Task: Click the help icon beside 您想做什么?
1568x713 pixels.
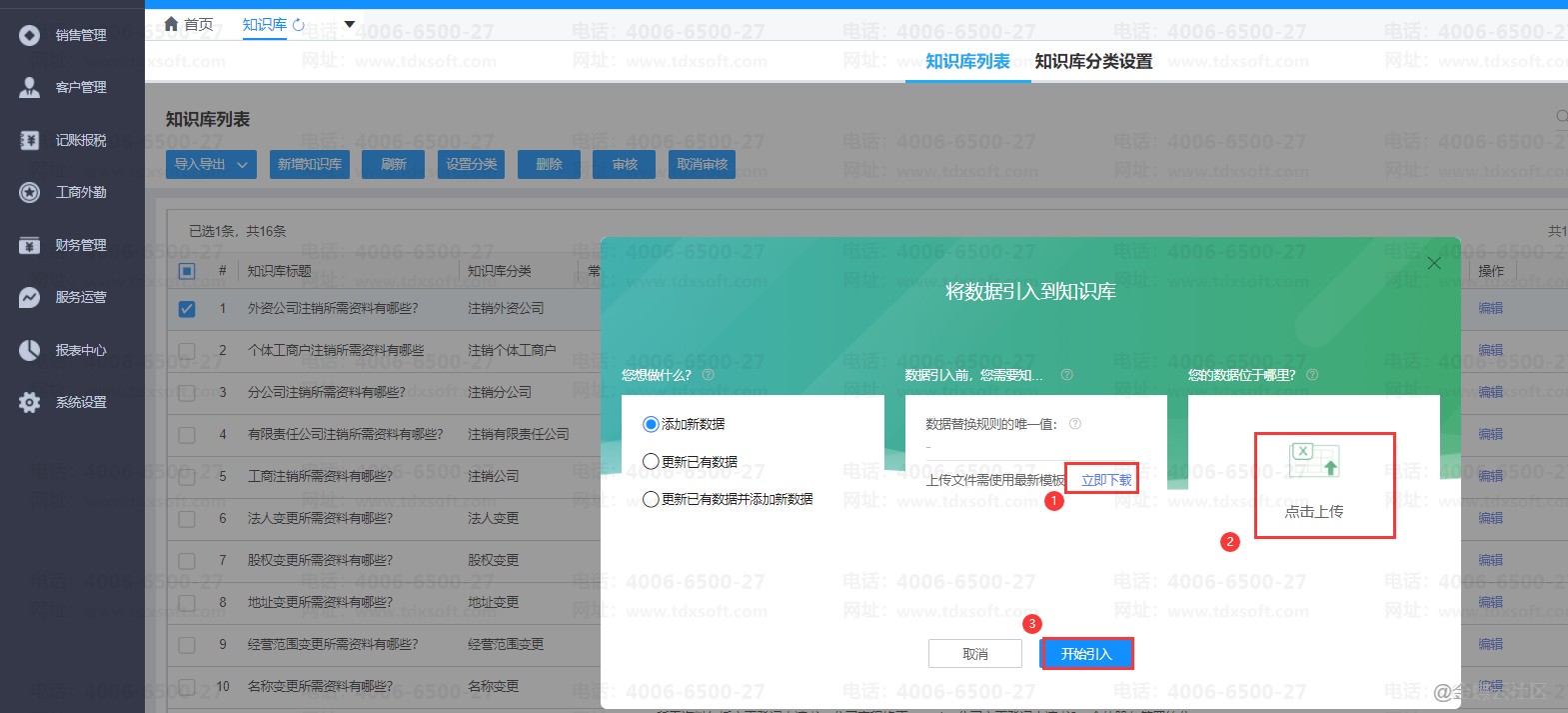Action: pos(708,375)
